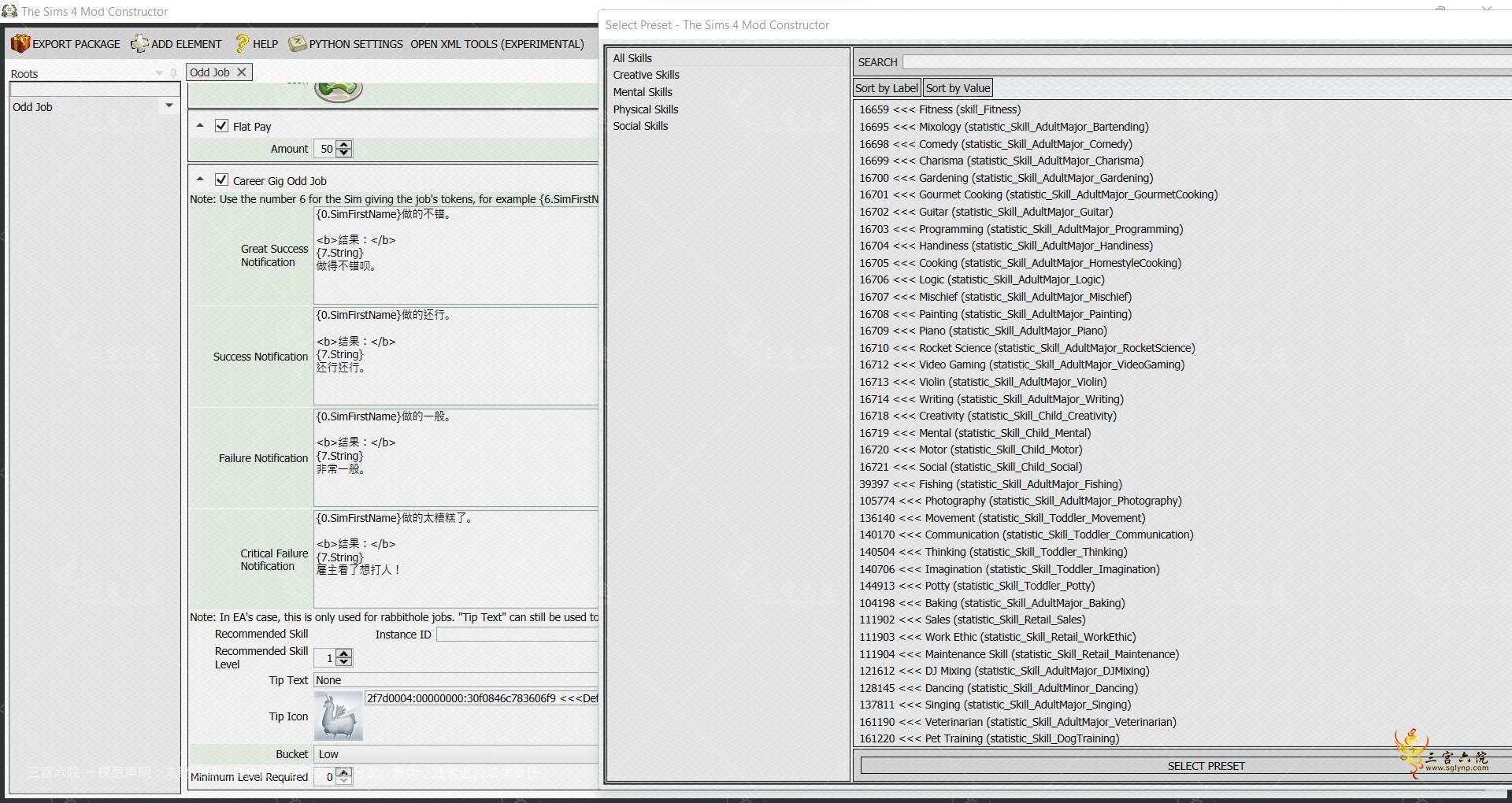The height and width of the screenshot is (803, 1512).
Task: Click the Success Notification text box
Action: (x=456, y=356)
